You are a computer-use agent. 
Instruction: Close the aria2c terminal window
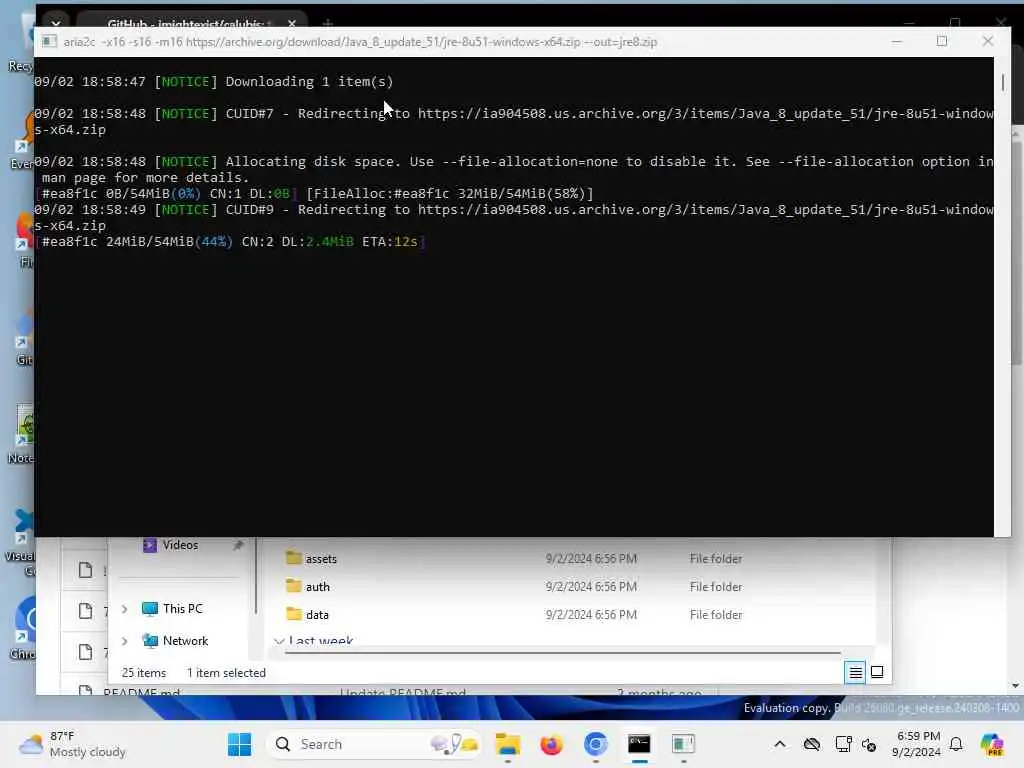pyautogui.click(x=987, y=41)
